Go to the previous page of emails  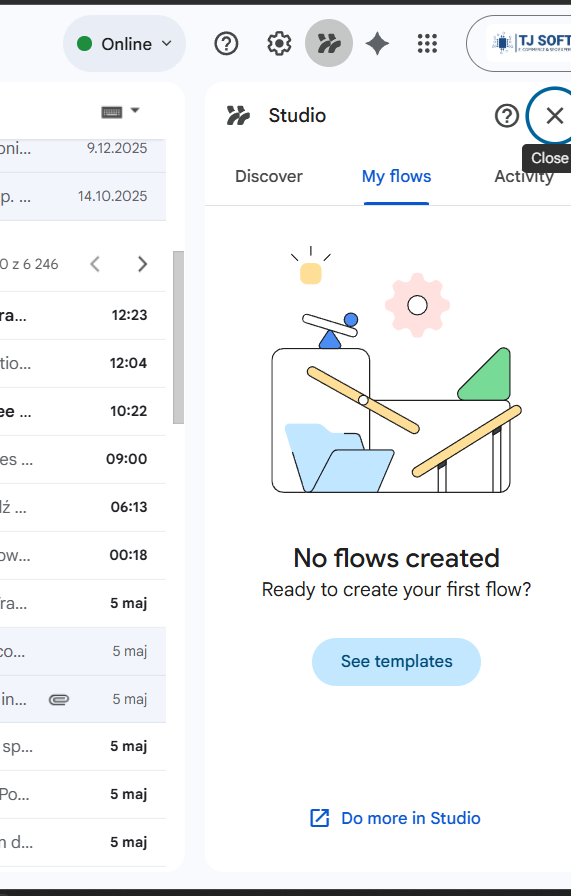click(x=95, y=264)
